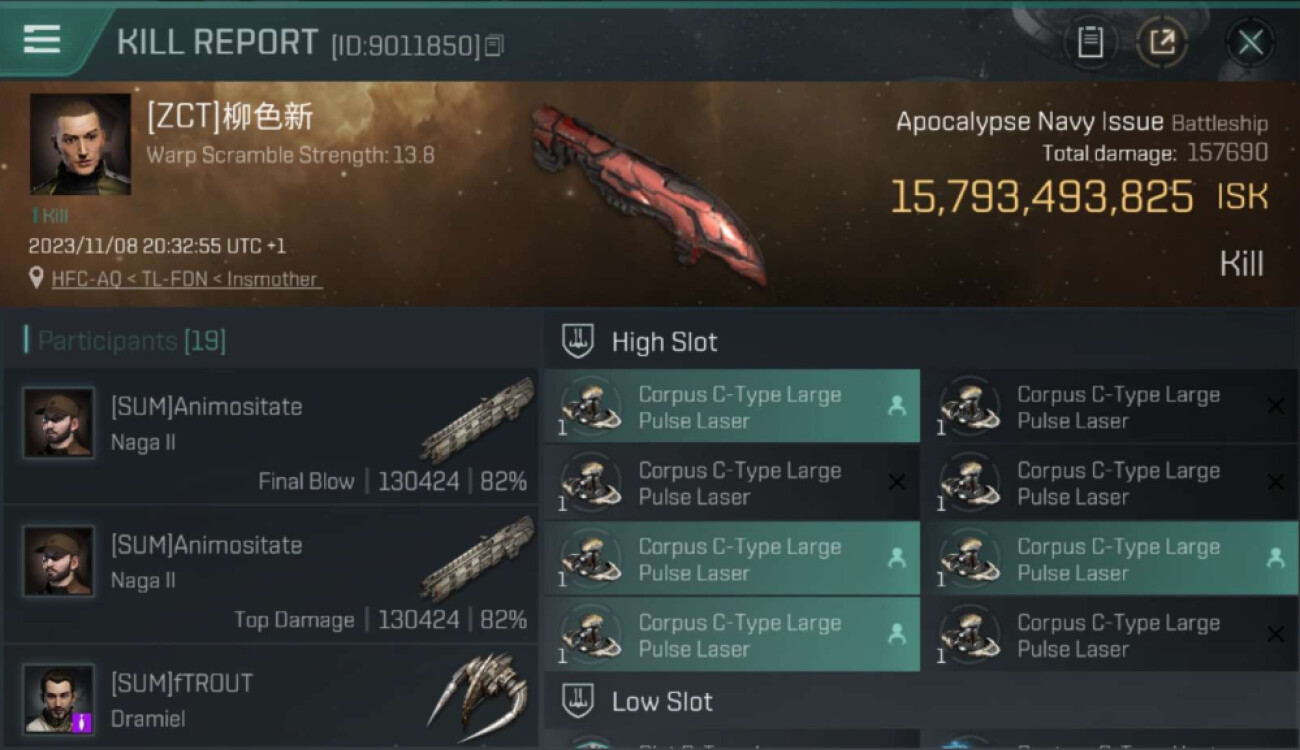Tap the High Slot shield icon
This screenshot has height=750, width=1300.
pyautogui.click(x=578, y=341)
